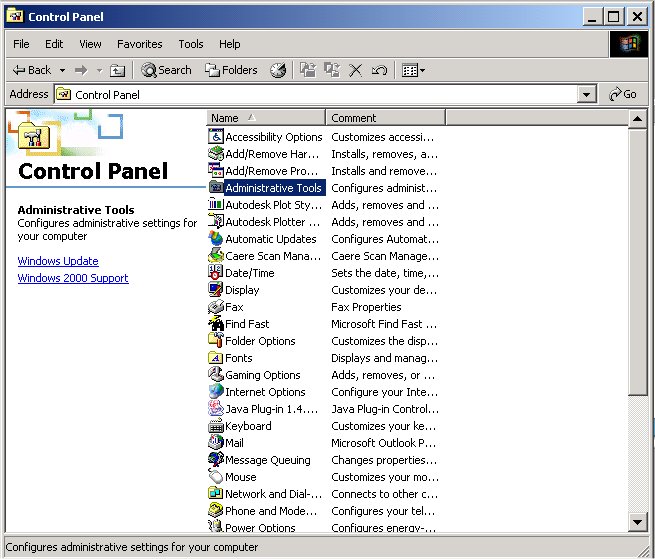Image resolution: width=655 pixels, height=559 pixels.
Task: Expand the Address bar dropdown arrow
Action: click(587, 95)
